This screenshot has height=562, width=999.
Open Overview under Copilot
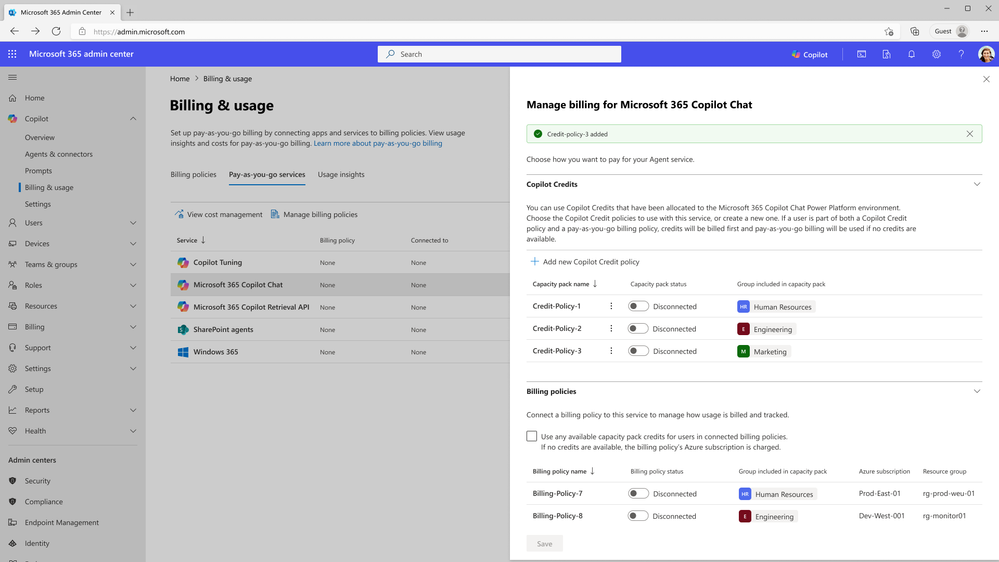[x=40, y=138]
